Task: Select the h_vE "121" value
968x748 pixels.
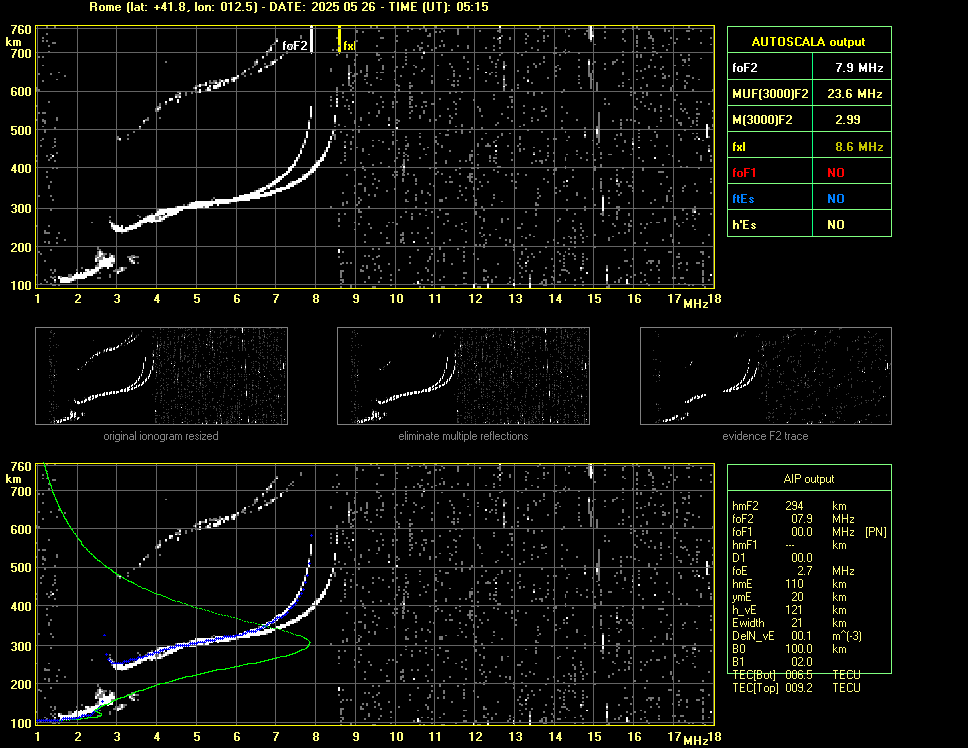Action: click(794, 610)
